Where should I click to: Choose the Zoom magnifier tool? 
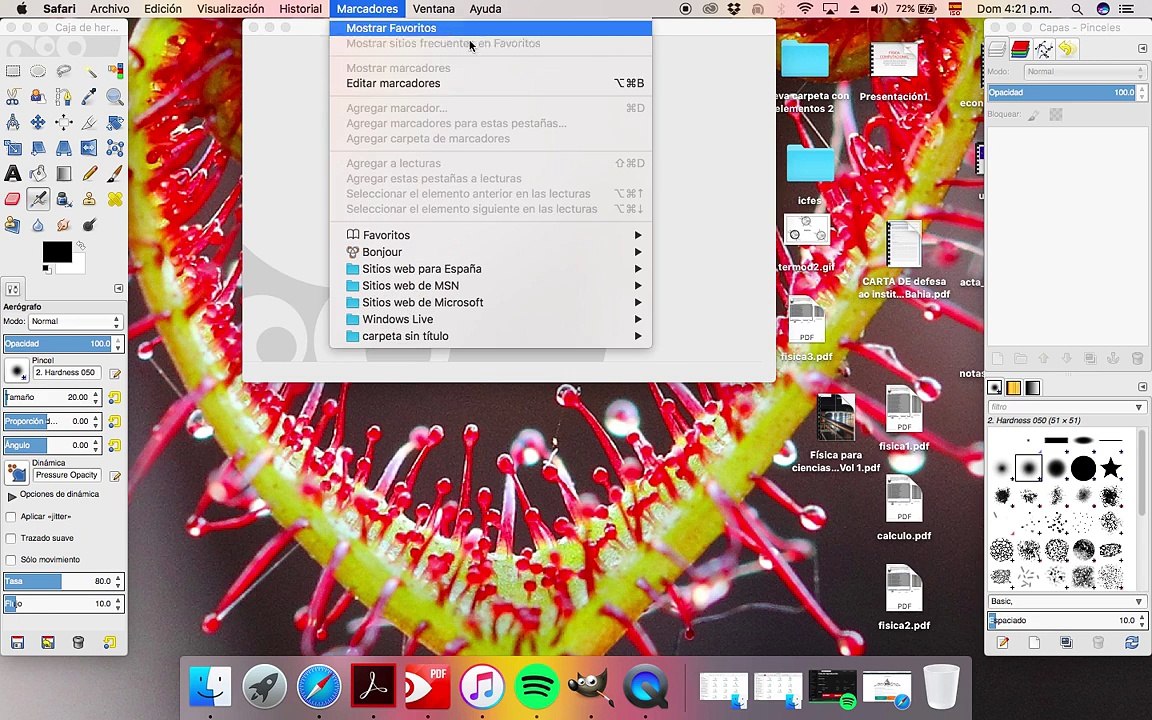(115, 97)
